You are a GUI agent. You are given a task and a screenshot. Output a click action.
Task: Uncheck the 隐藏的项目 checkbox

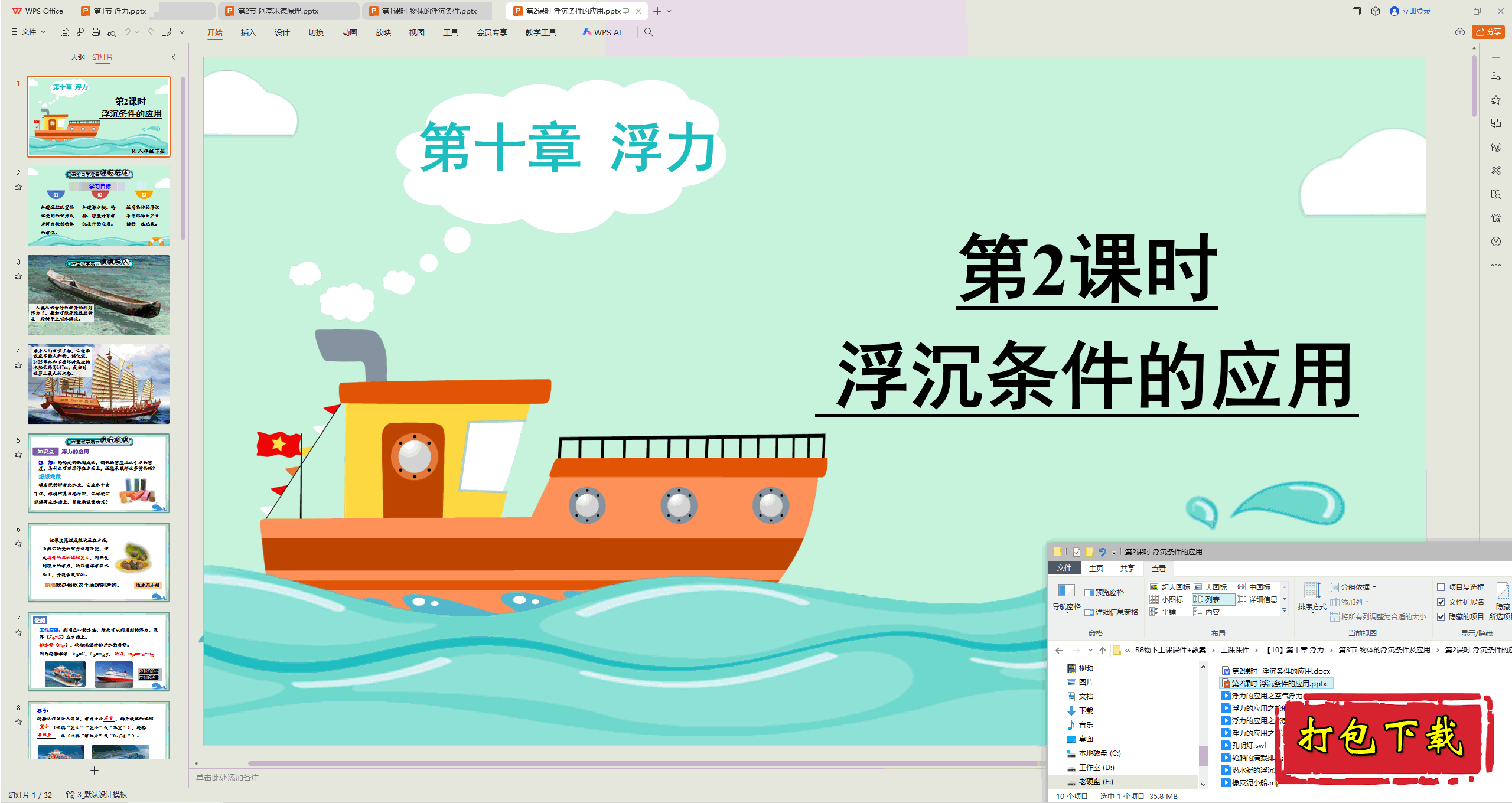click(x=1441, y=616)
